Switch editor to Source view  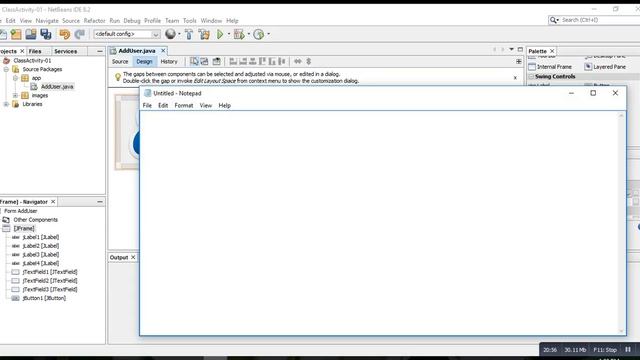tap(120, 62)
